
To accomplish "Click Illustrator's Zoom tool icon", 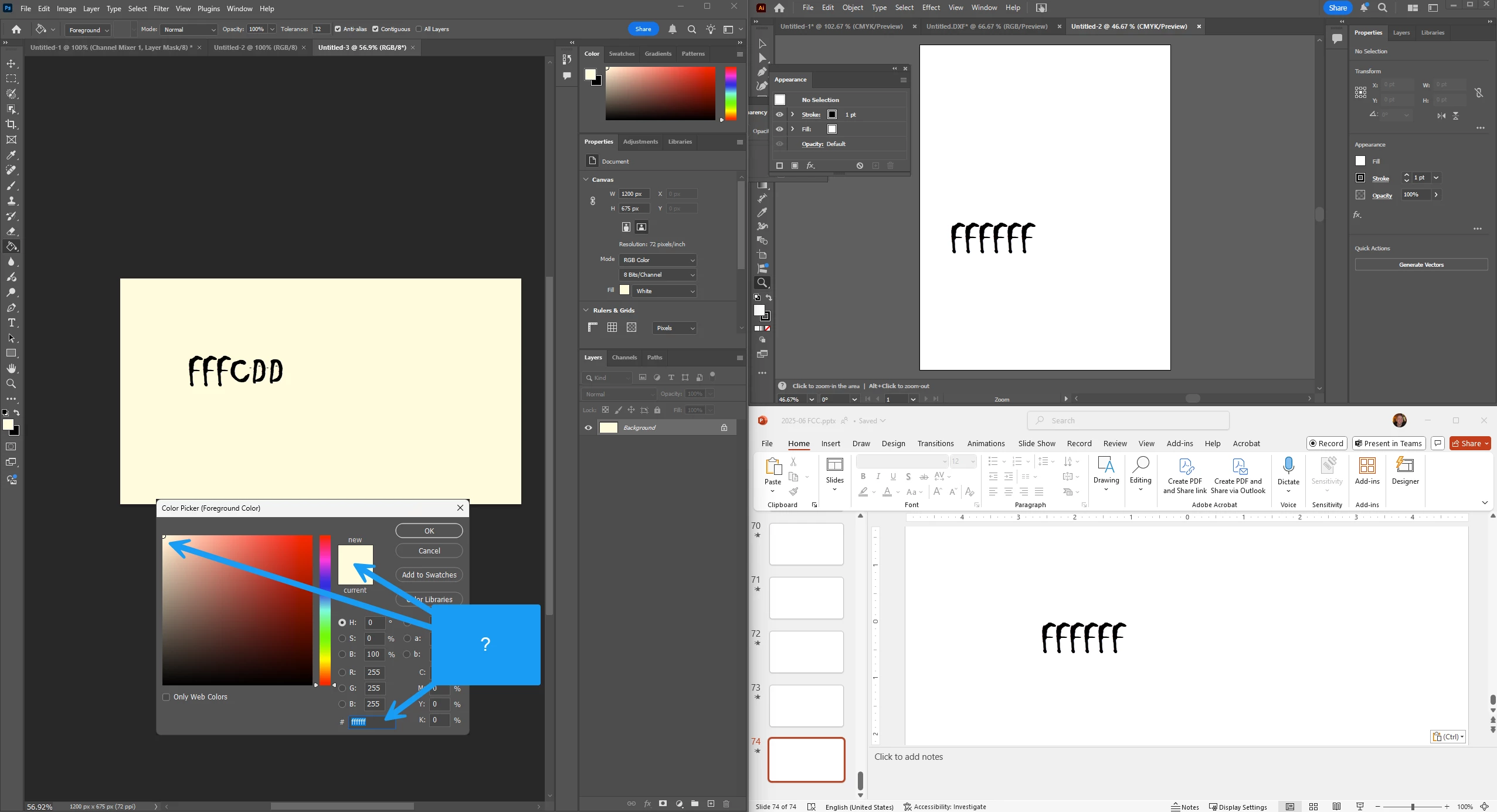I will [x=762, y=283].
